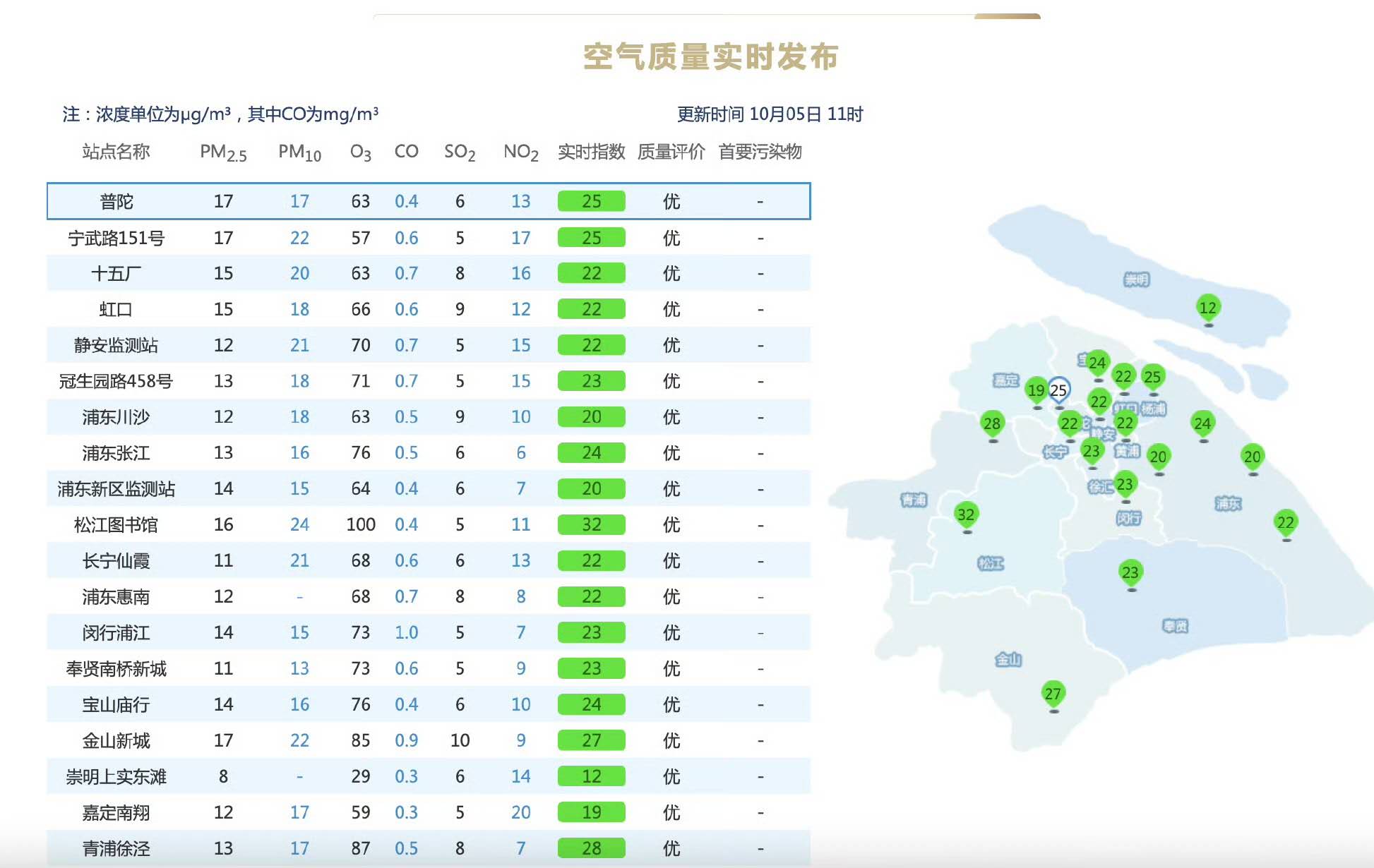Screen dimensions: 1374x868
Task: Select the map marker showing 32
Action: coord(966,514)
